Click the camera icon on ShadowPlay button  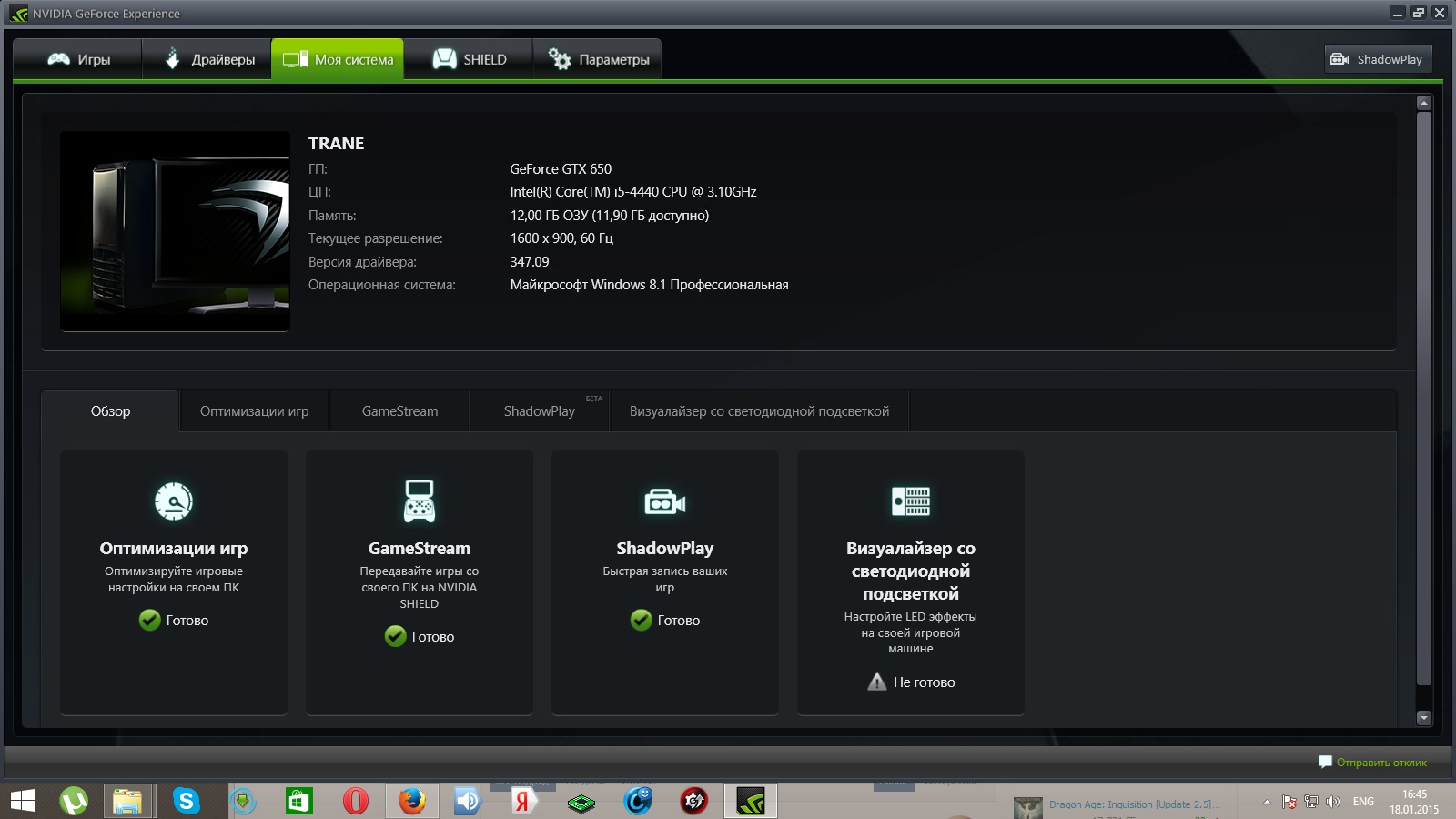(1340, 59)
